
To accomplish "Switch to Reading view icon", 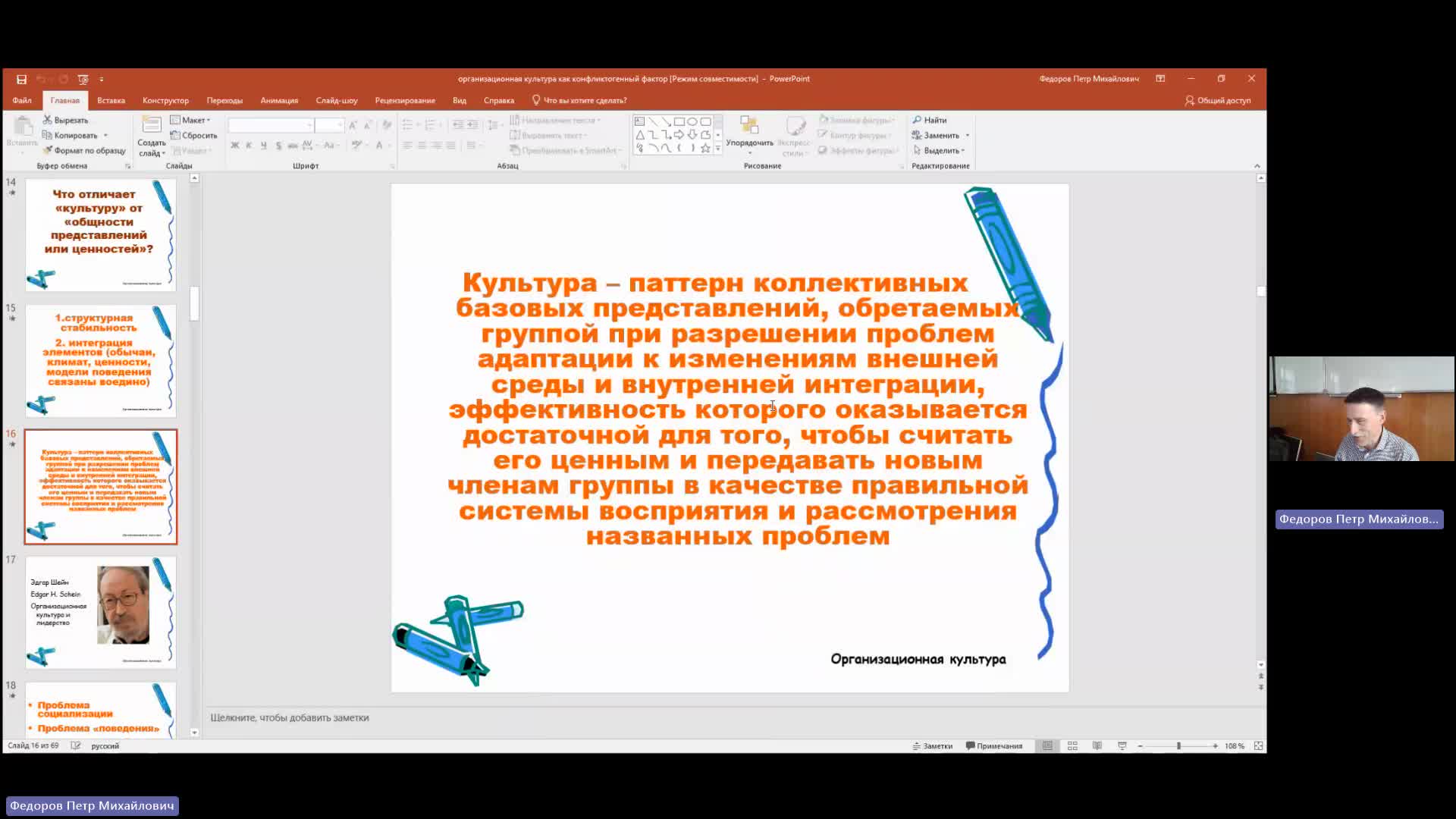I will 1097,746.
